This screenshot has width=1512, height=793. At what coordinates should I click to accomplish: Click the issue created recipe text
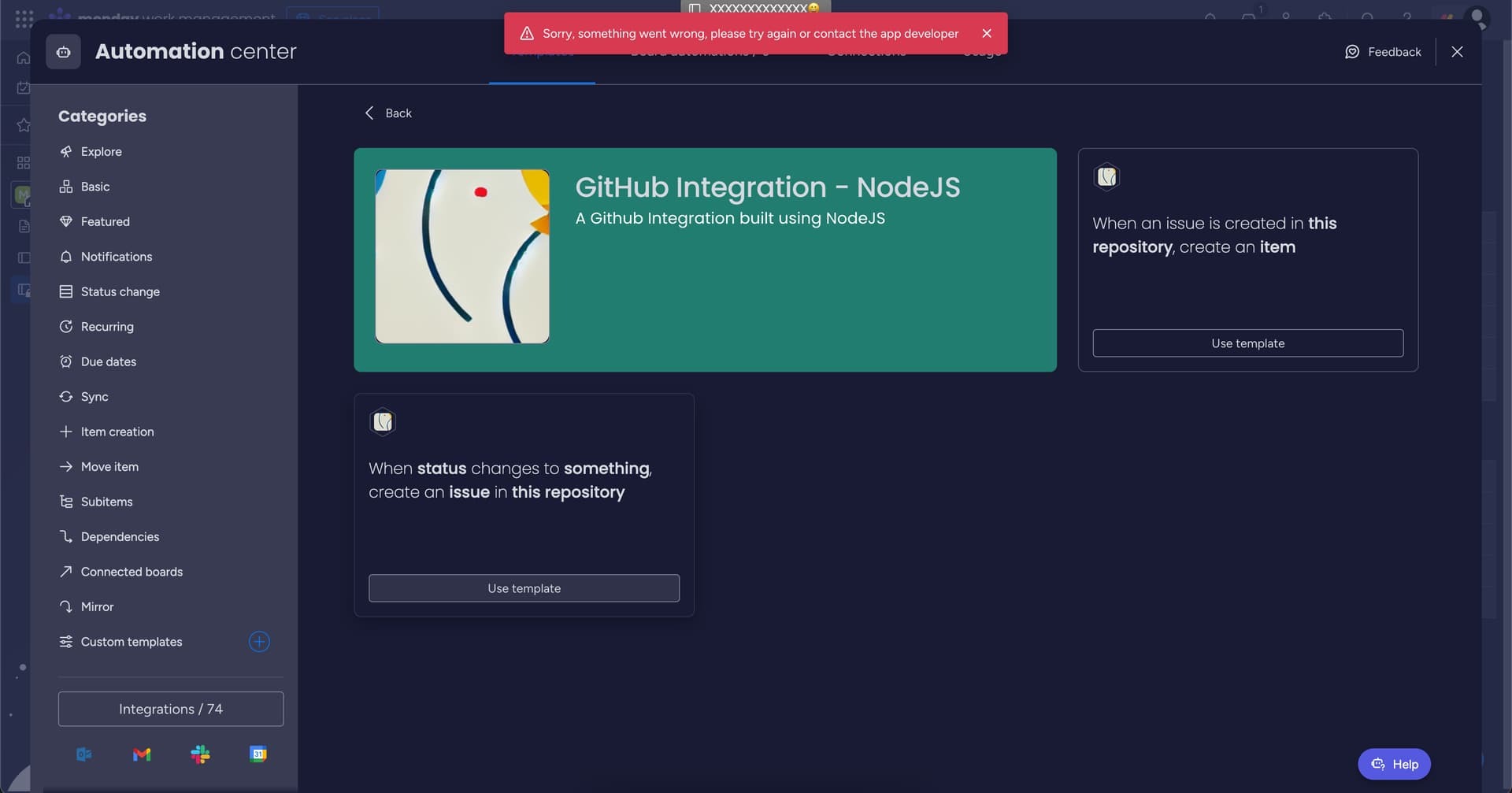pos(1214,235)
